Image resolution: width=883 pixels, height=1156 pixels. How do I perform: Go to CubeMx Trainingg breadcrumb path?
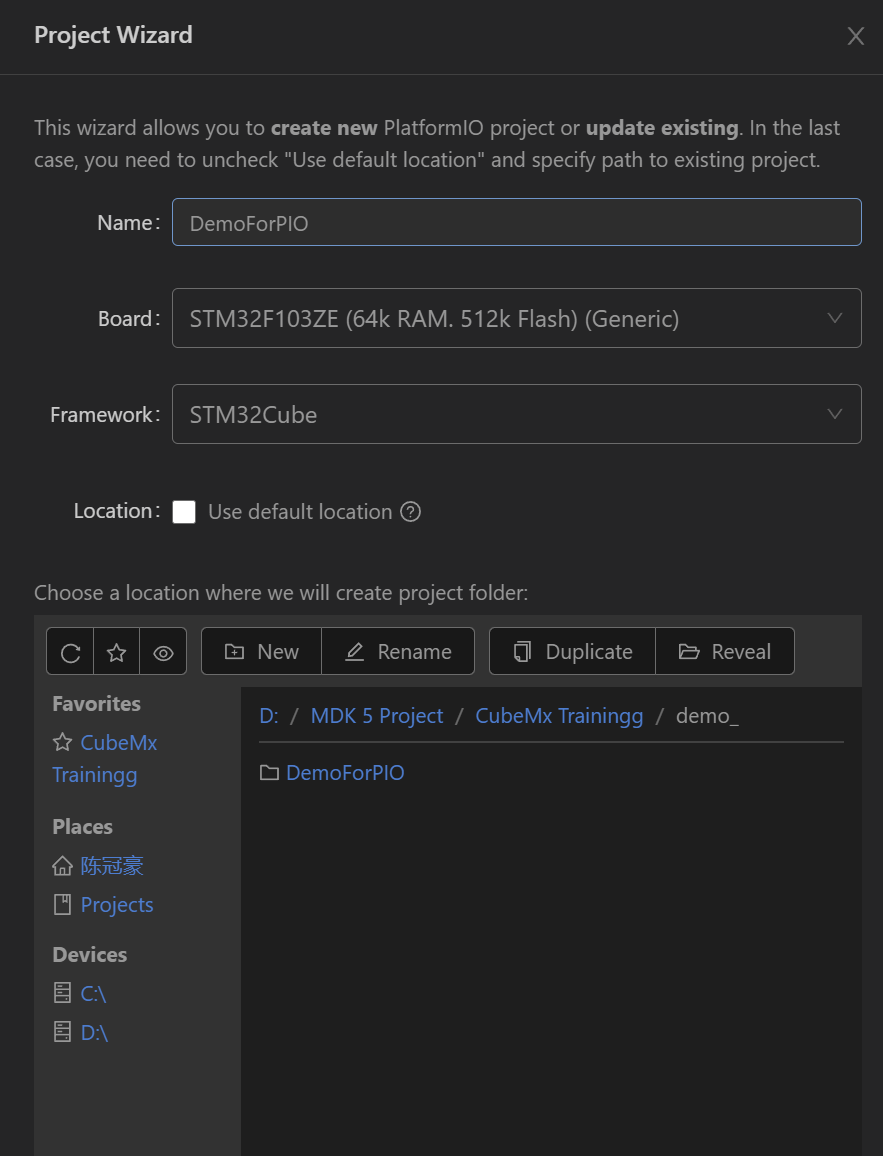click(559, 716)
